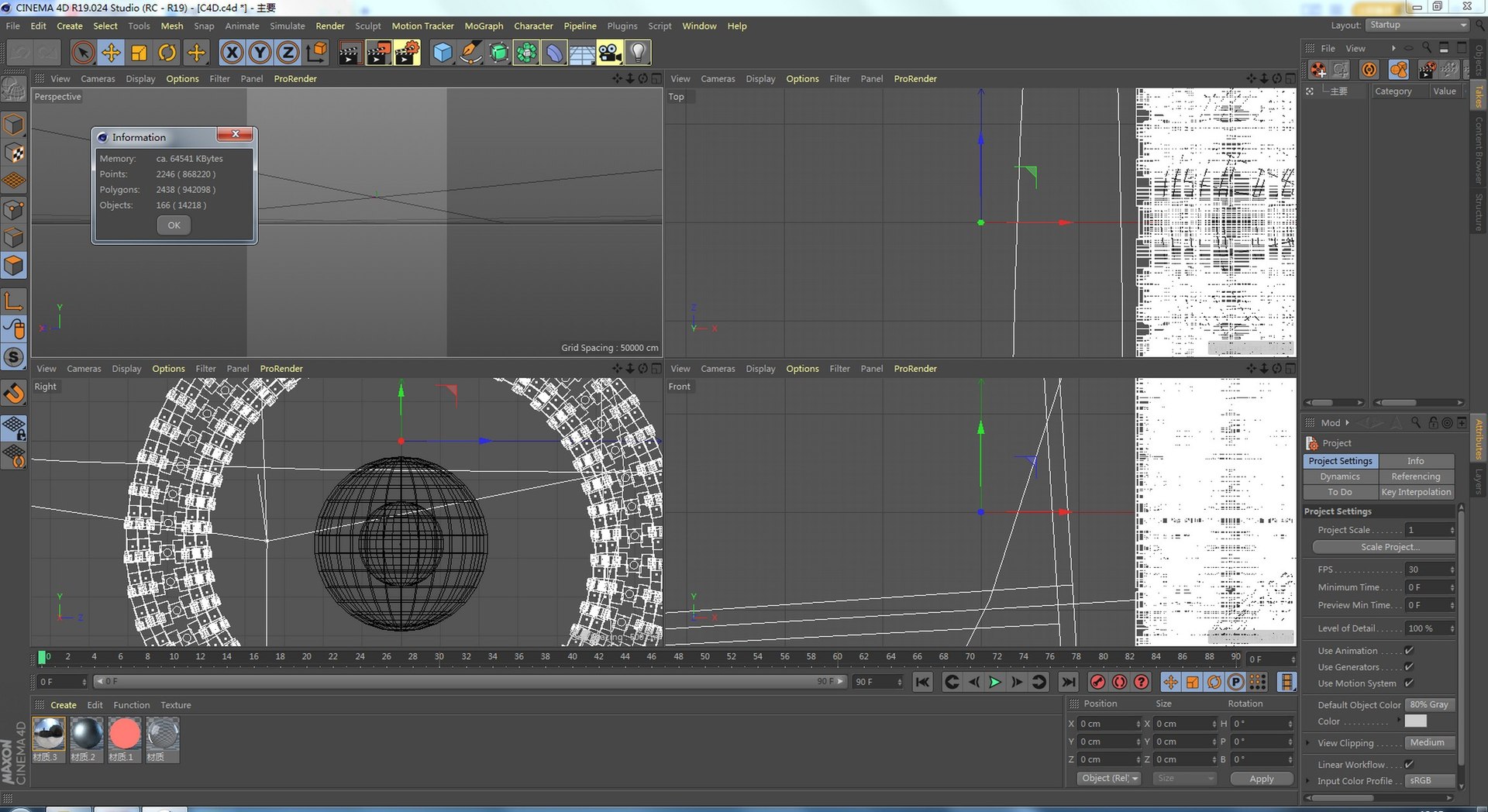This screenshot has height=812, width=1488.
Task: Open the Input Color Profile sRGB dropdown
Action: [1430, 781]
